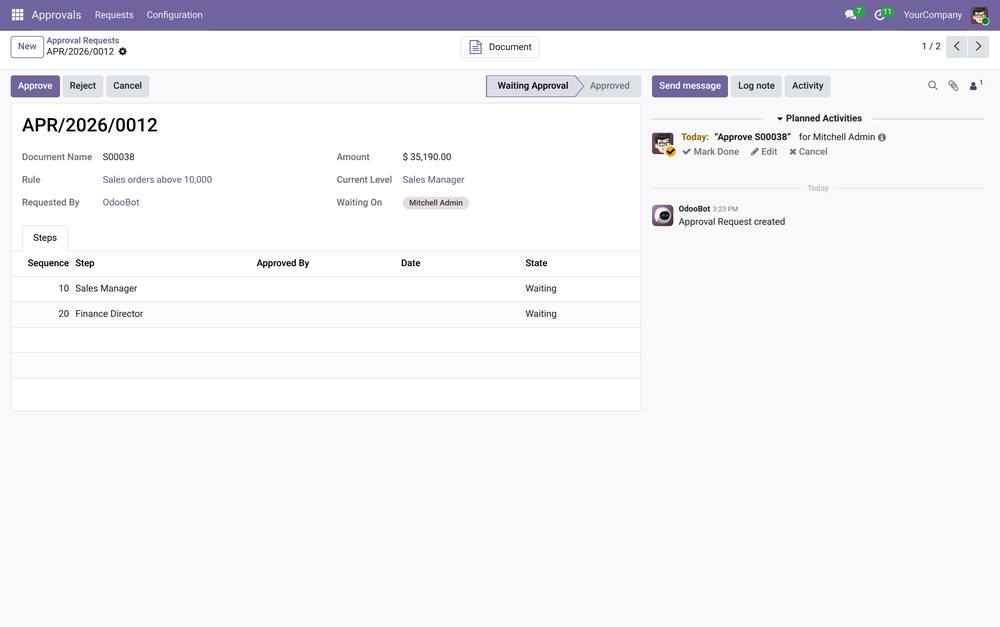The width and height of the screenshot is (1000, 627).
Task: Click the Approve button
Action: pyautogui.click(x=35, y=86)
